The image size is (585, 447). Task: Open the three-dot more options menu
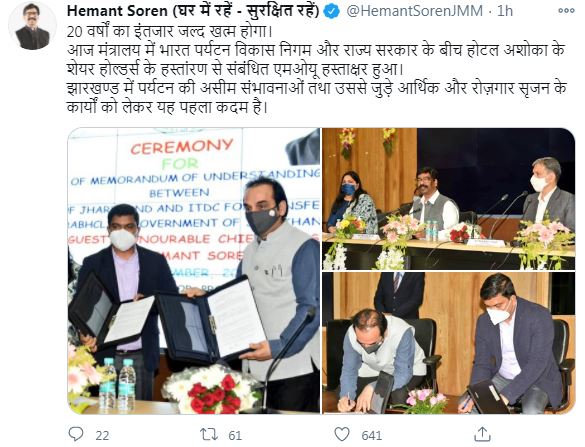(x=566, y=11)
